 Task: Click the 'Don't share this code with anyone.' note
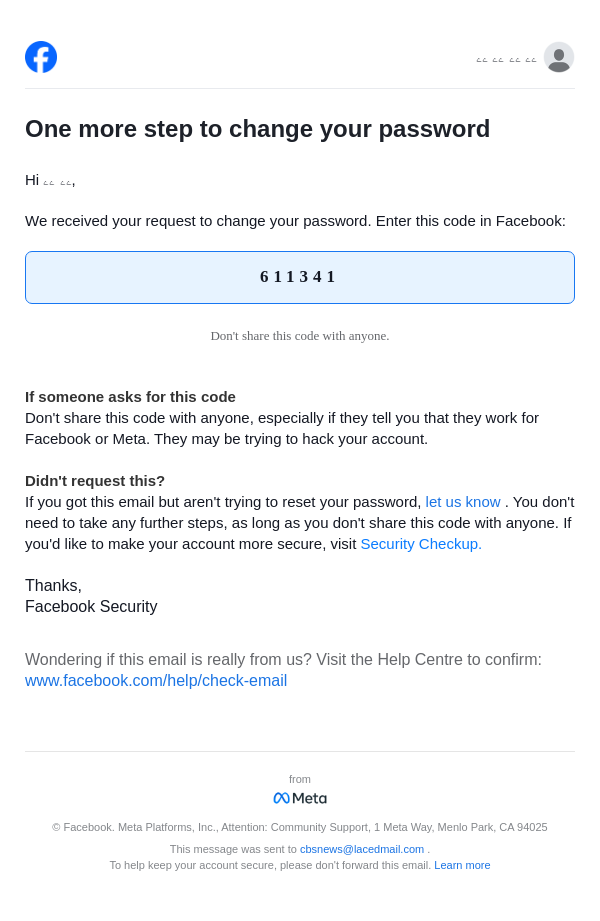[300, 336]
